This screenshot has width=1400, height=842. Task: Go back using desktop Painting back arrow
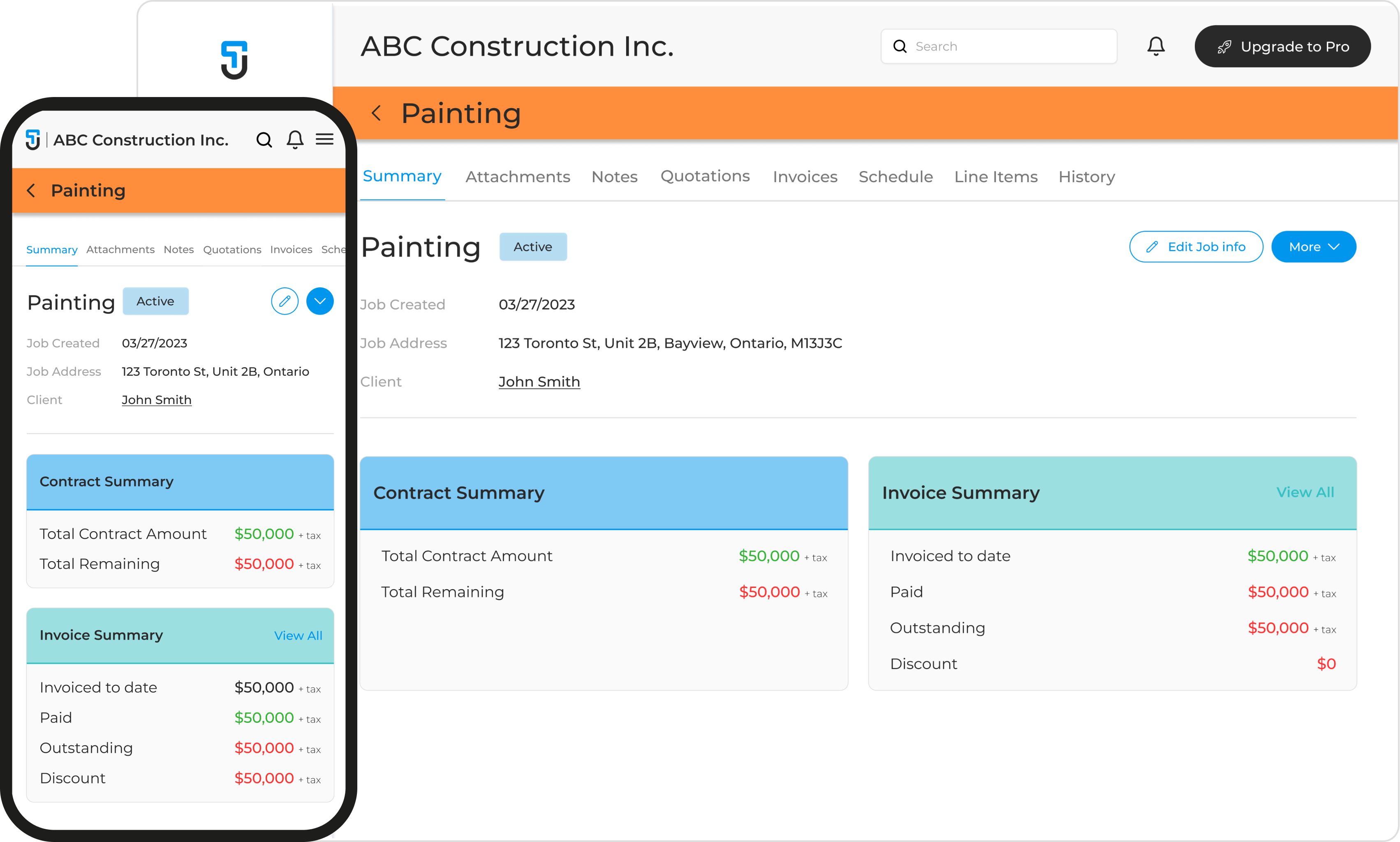[x=376, y=113]
